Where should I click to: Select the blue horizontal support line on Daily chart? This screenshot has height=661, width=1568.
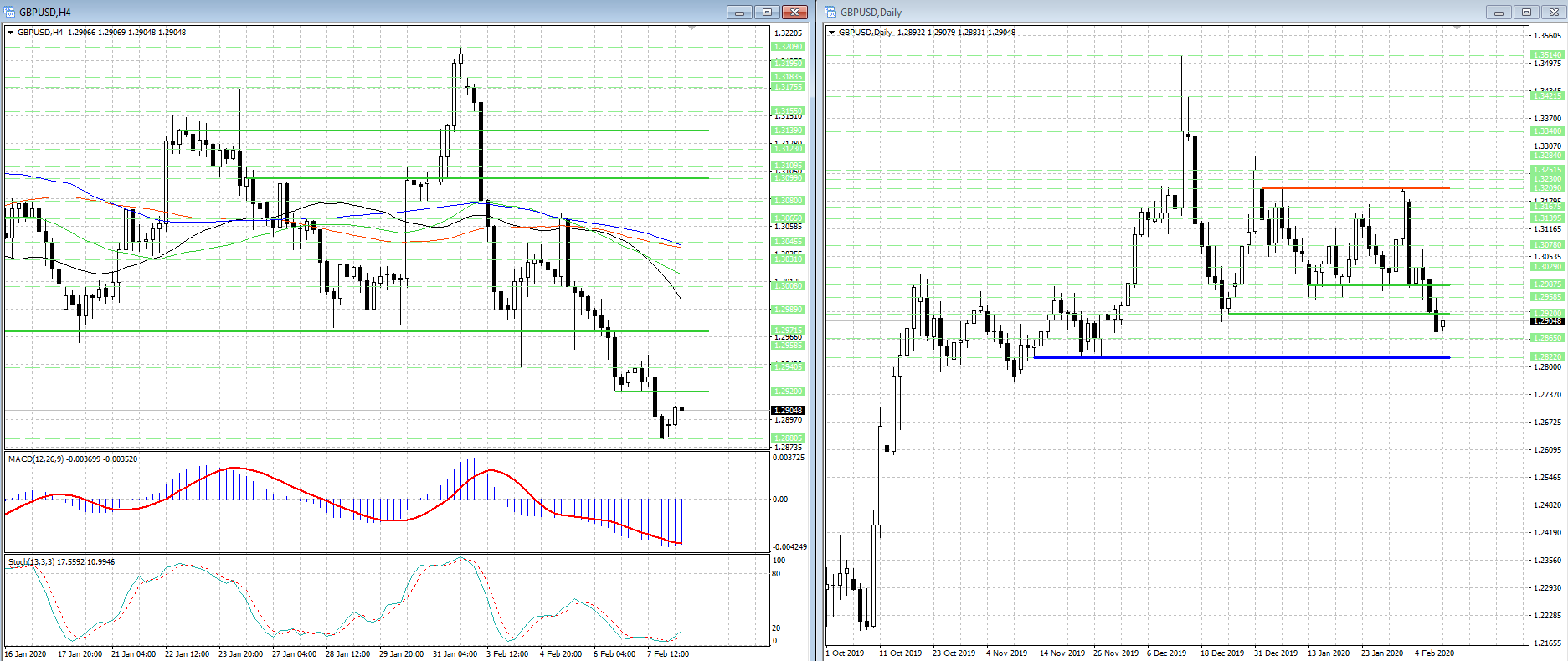pos(1239,357)
